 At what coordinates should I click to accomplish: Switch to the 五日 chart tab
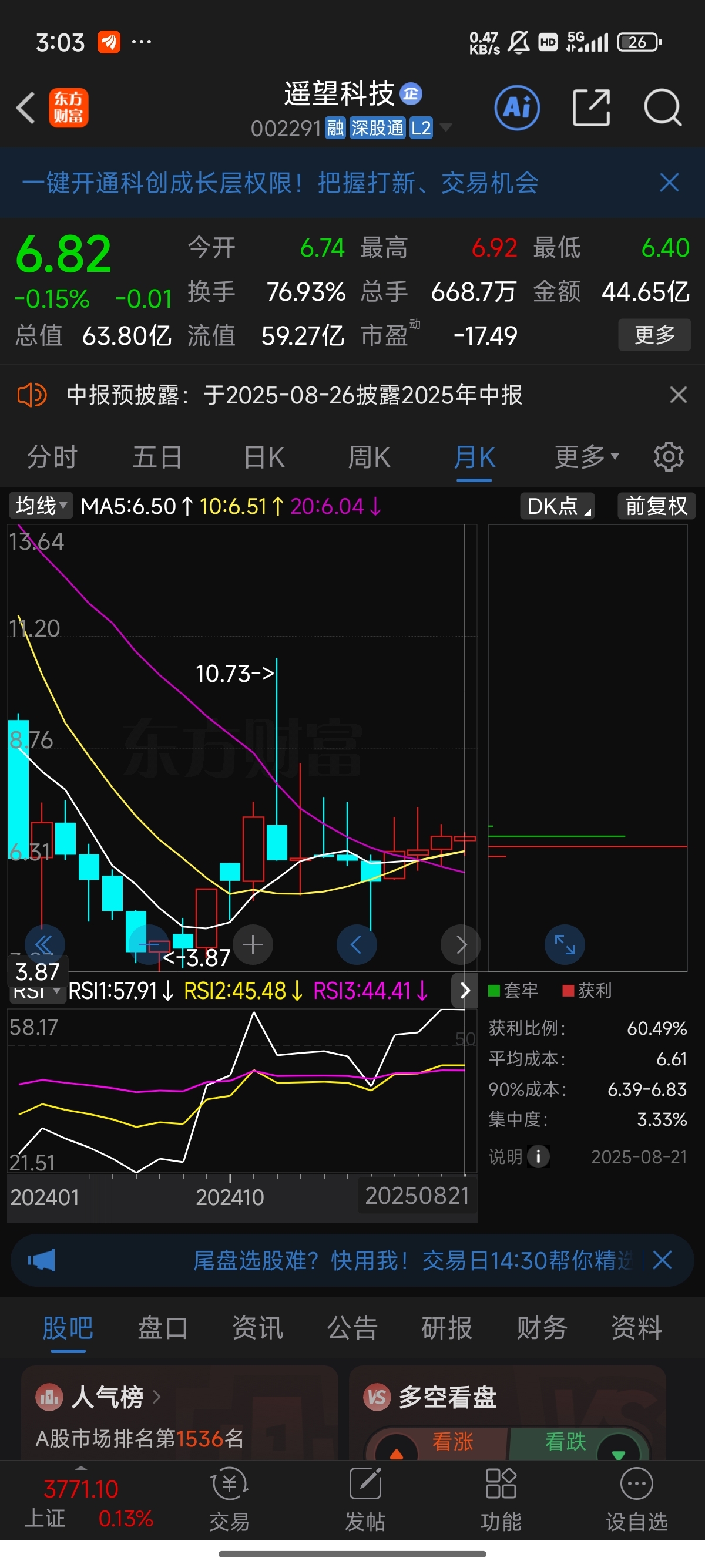157,457
